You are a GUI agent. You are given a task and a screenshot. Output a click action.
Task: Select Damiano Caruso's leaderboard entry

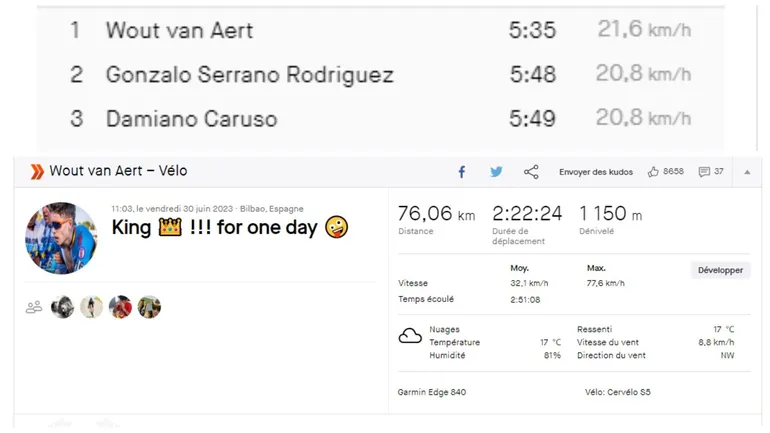click(191, 118)
